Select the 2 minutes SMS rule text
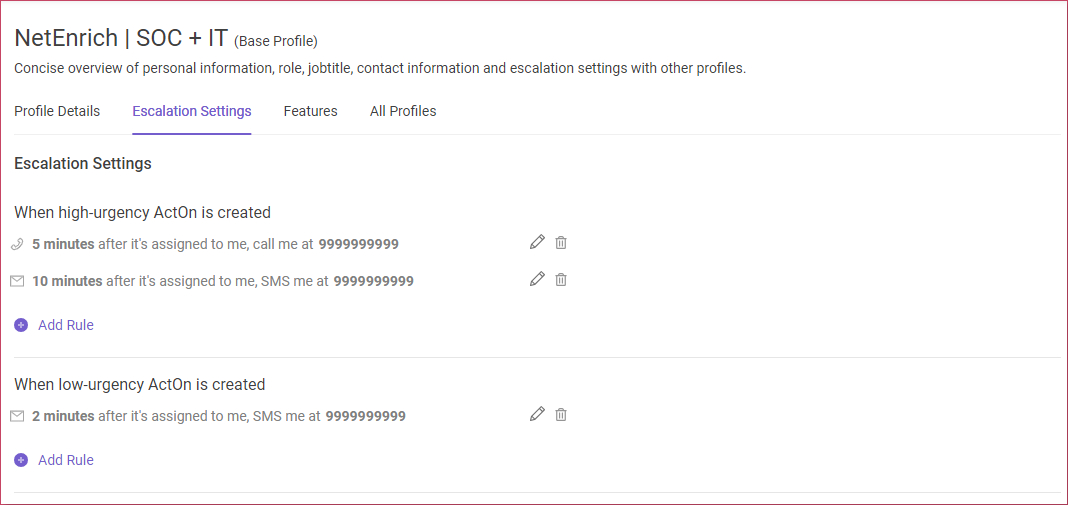This screenshot has height=505, width=1068. (x=219, y=416)
